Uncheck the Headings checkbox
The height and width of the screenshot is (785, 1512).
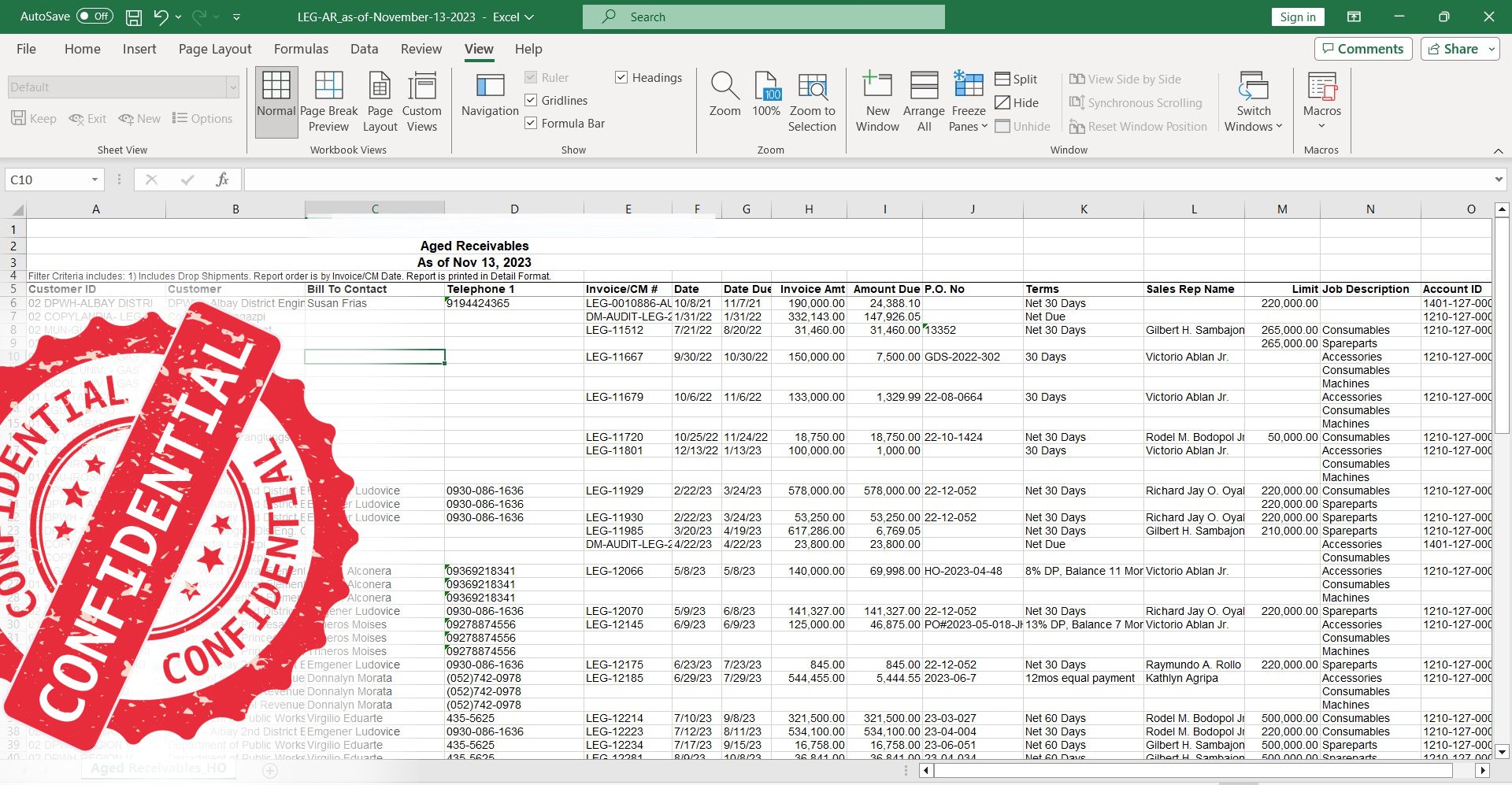tap(621, 77)
